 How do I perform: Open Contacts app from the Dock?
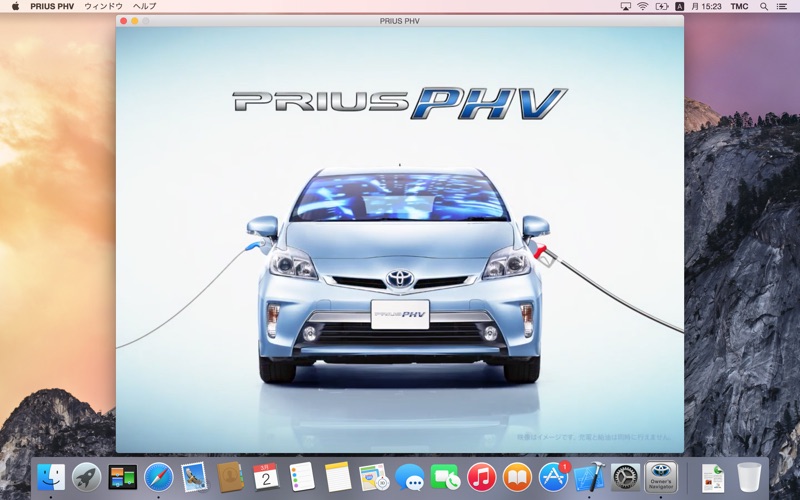pyautogui.click(x=230, y=478)
